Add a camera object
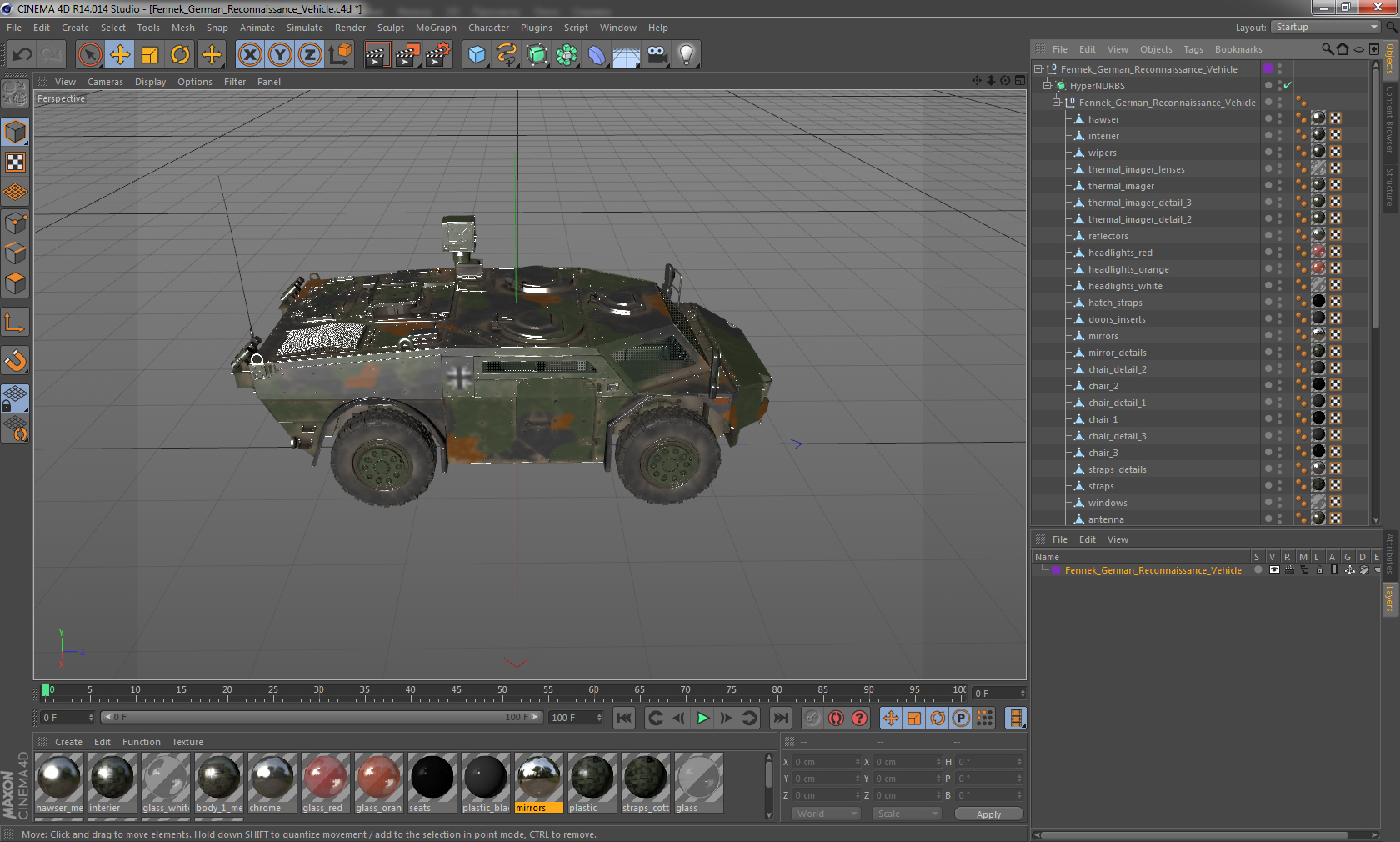 coord(657,55)
